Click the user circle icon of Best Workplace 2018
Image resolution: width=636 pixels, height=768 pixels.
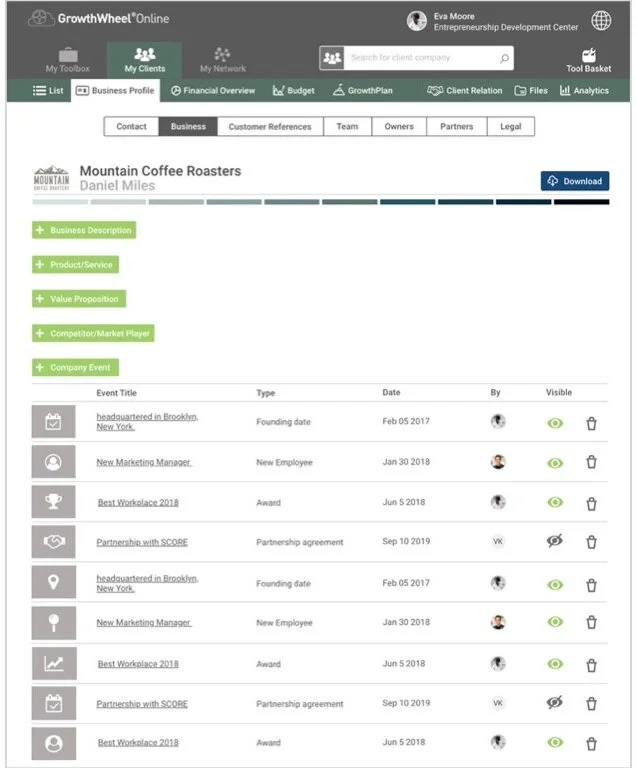click(53, 744)
